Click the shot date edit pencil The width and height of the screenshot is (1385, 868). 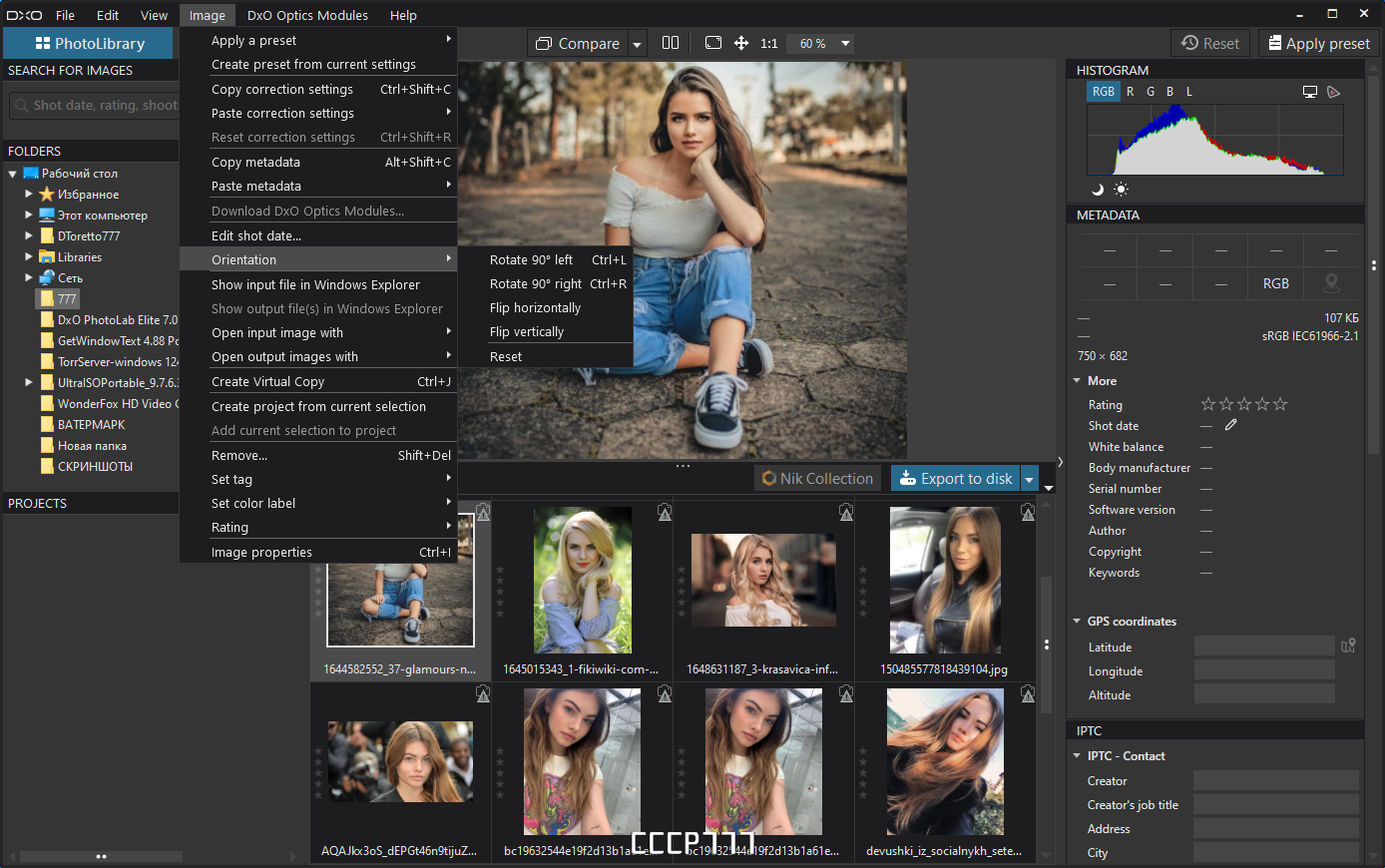point(1230,425)
